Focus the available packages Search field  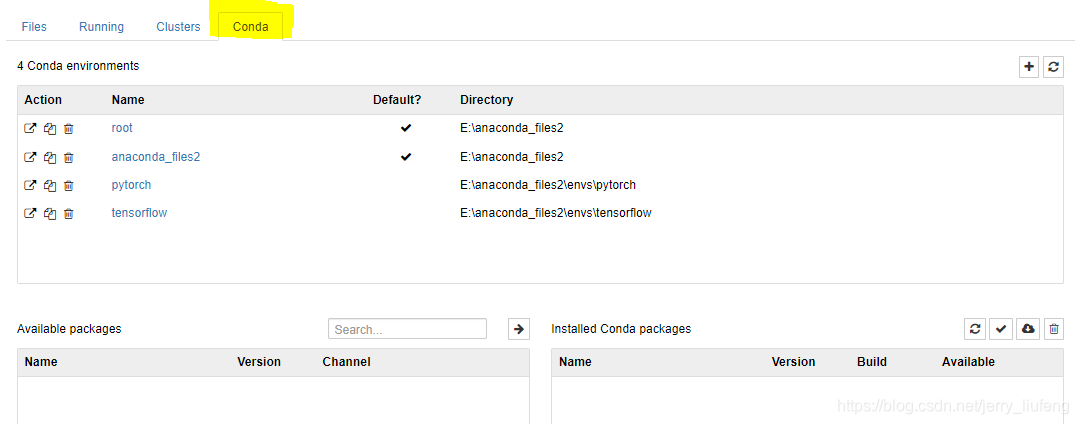pyautogui.click(x=408, y=329)
